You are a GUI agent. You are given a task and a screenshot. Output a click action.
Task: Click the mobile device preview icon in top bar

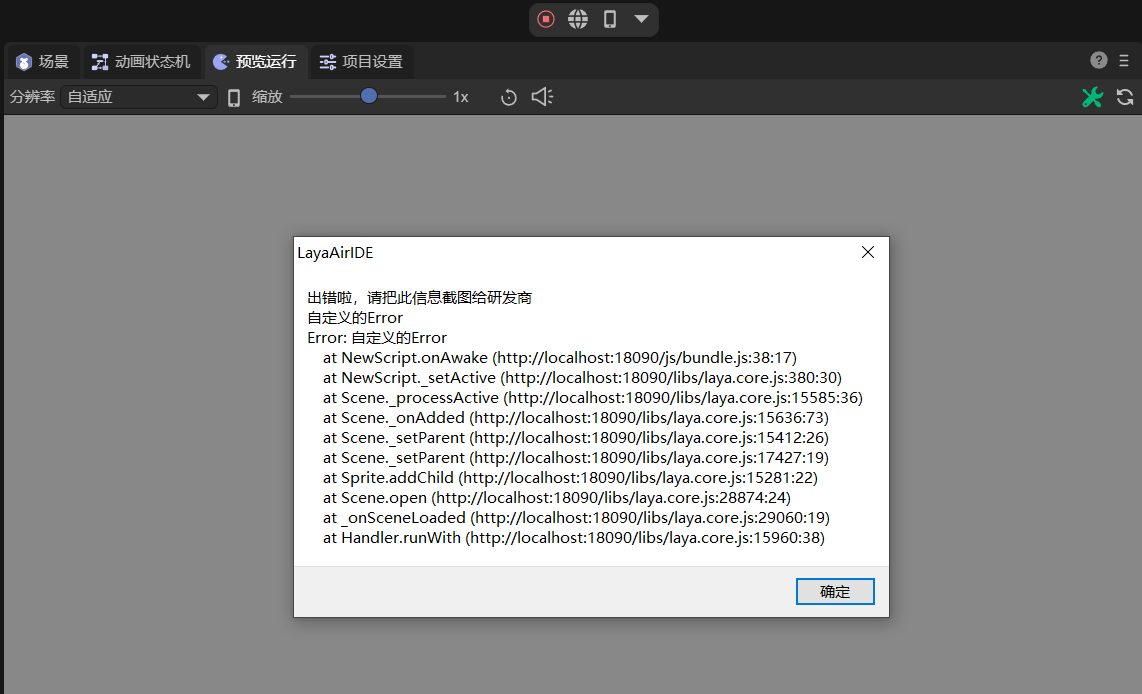point(609,19)
